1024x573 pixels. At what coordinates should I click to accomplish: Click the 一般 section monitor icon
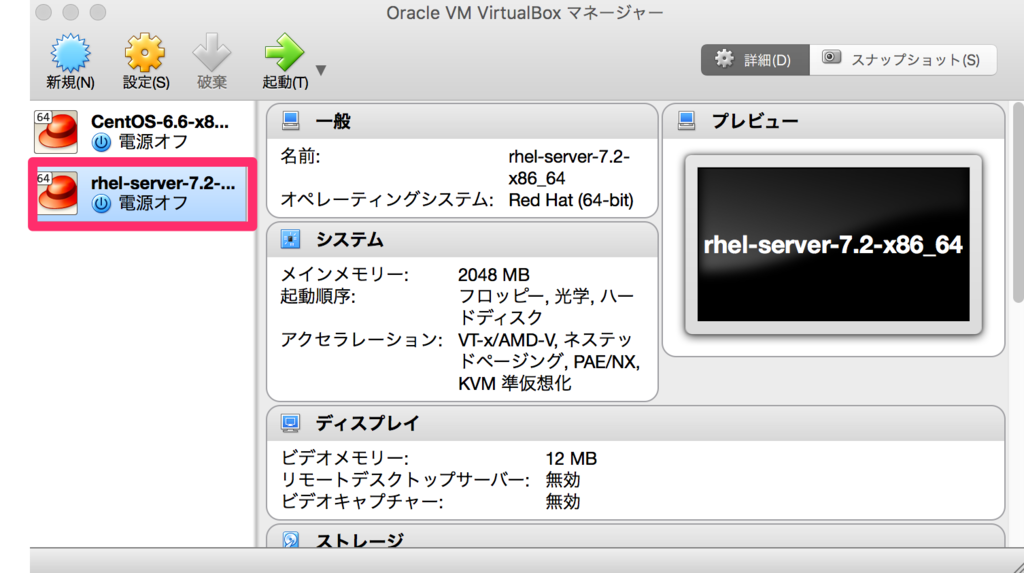[291, 121]
